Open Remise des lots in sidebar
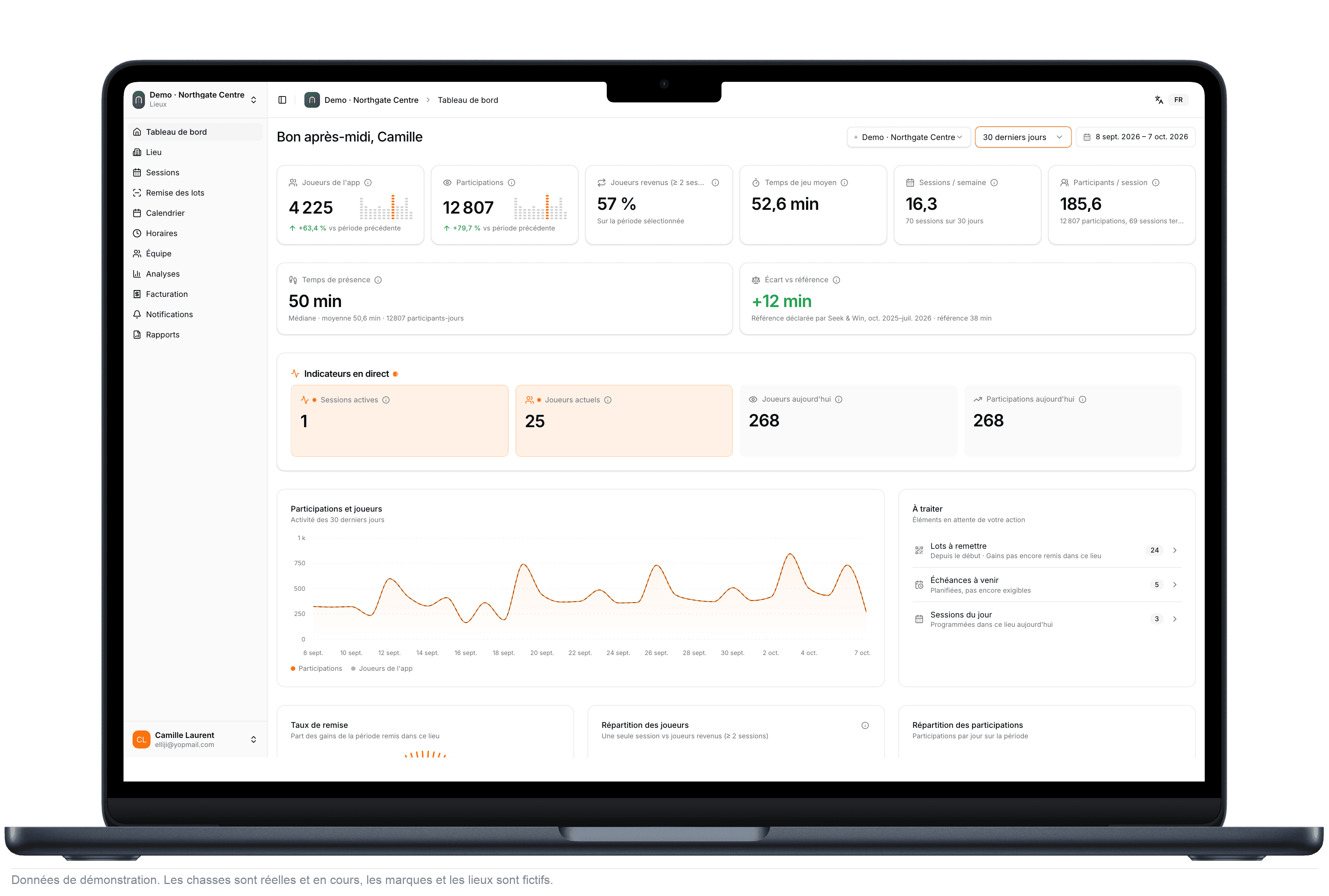1329x896 pixels. pyautogui.click(x=195, y=193)
